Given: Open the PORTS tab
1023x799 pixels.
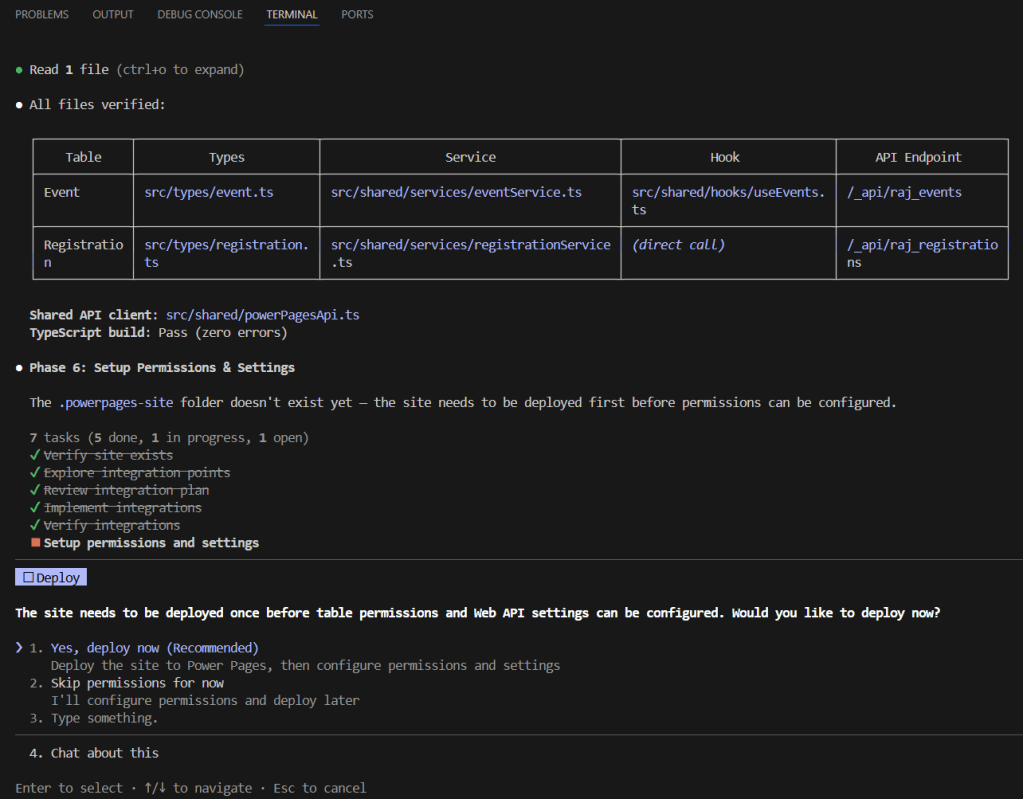Looking at the screenshot, I should [x=357, y=15].
